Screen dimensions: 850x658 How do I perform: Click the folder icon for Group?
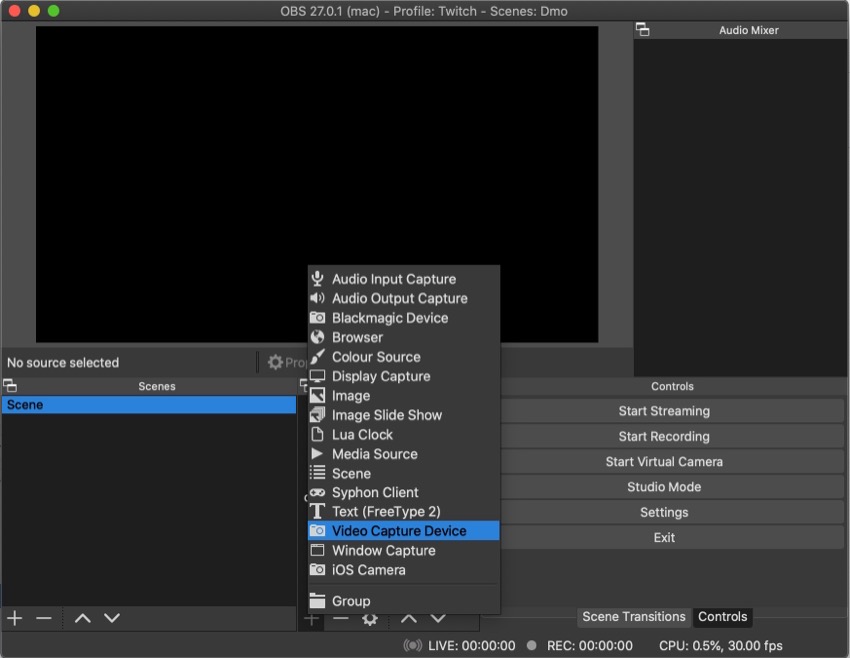[x=318, y=601]
